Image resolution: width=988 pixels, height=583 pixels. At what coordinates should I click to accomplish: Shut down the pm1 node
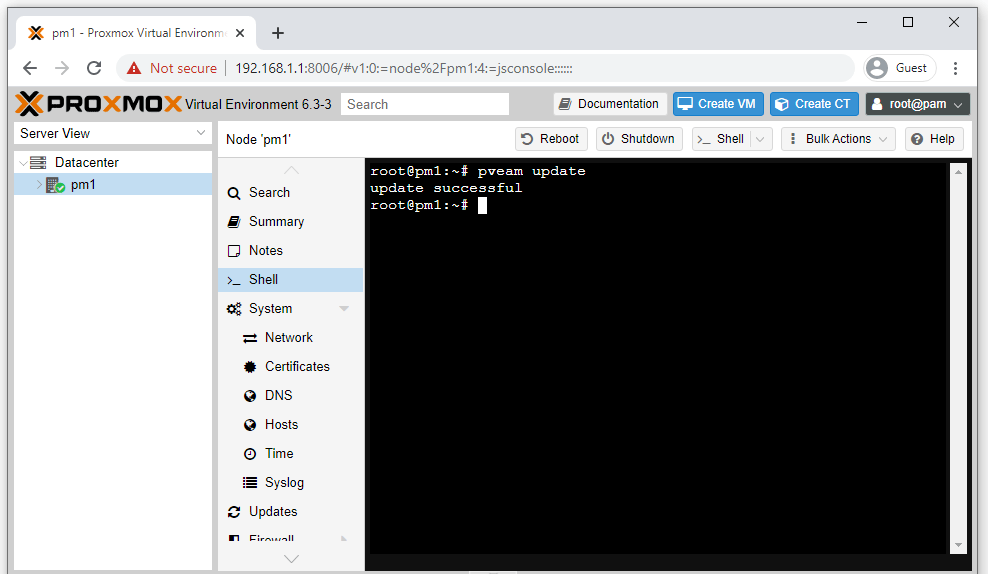tap(639, 139)
